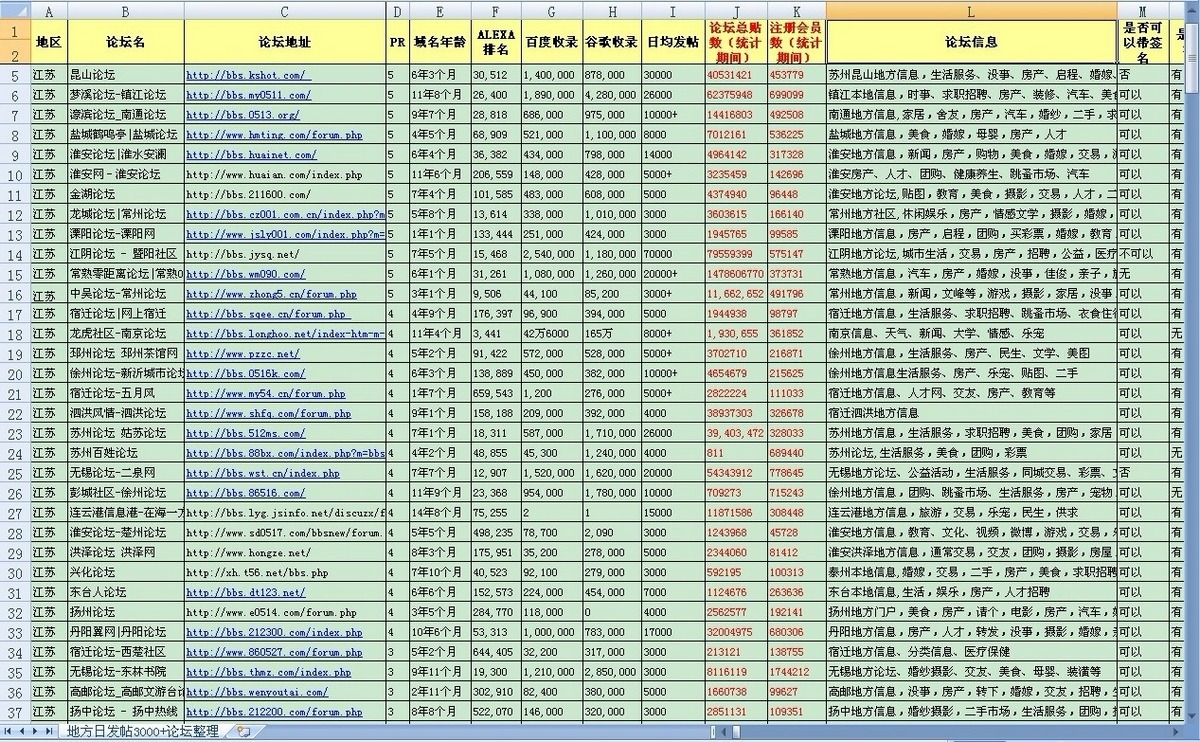Select members cell 1744212
The height and width of the screenshot is (742, 1200).
coord(797,671)
